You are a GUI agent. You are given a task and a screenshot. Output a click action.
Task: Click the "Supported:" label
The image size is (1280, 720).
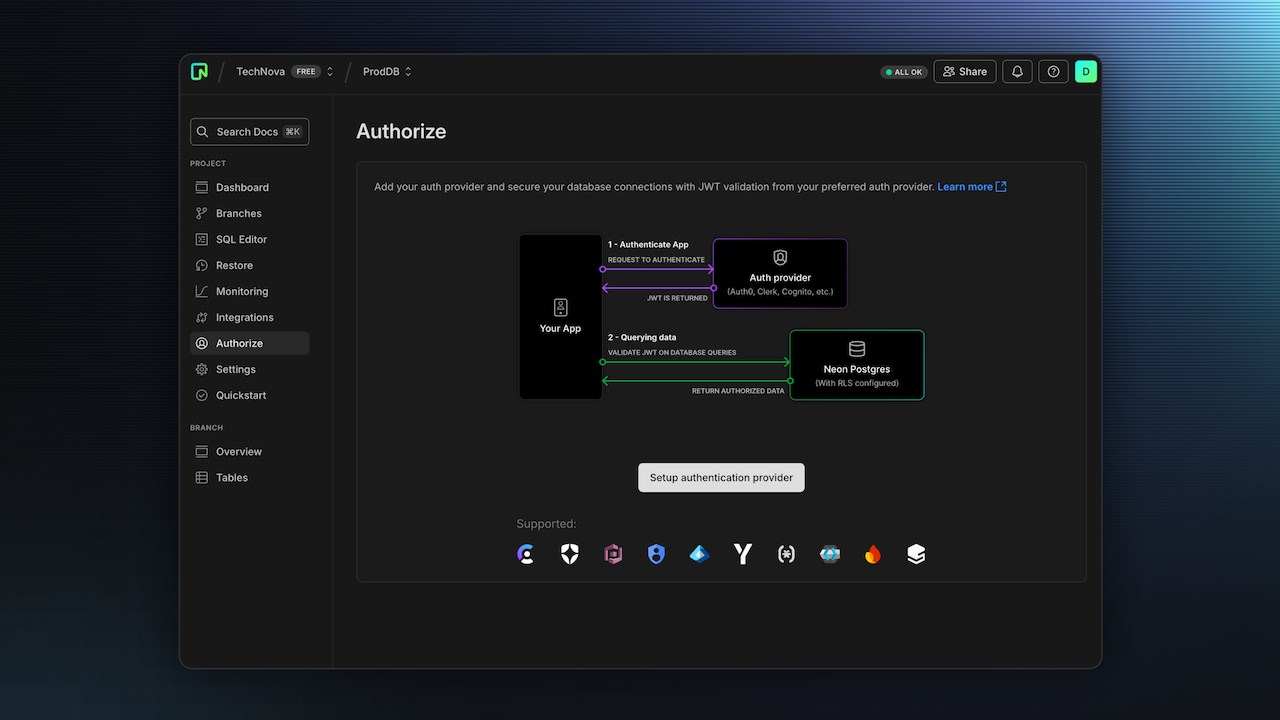546,524
